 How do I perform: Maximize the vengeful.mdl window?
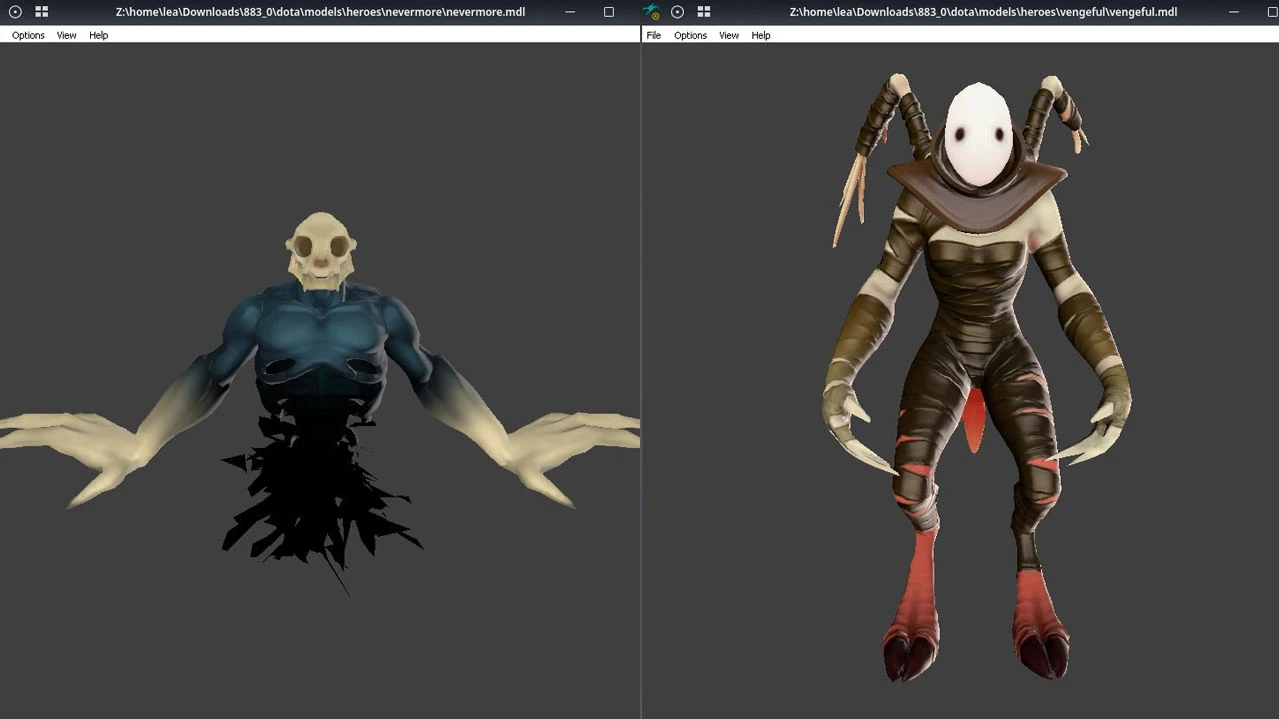click(1271, 12)
